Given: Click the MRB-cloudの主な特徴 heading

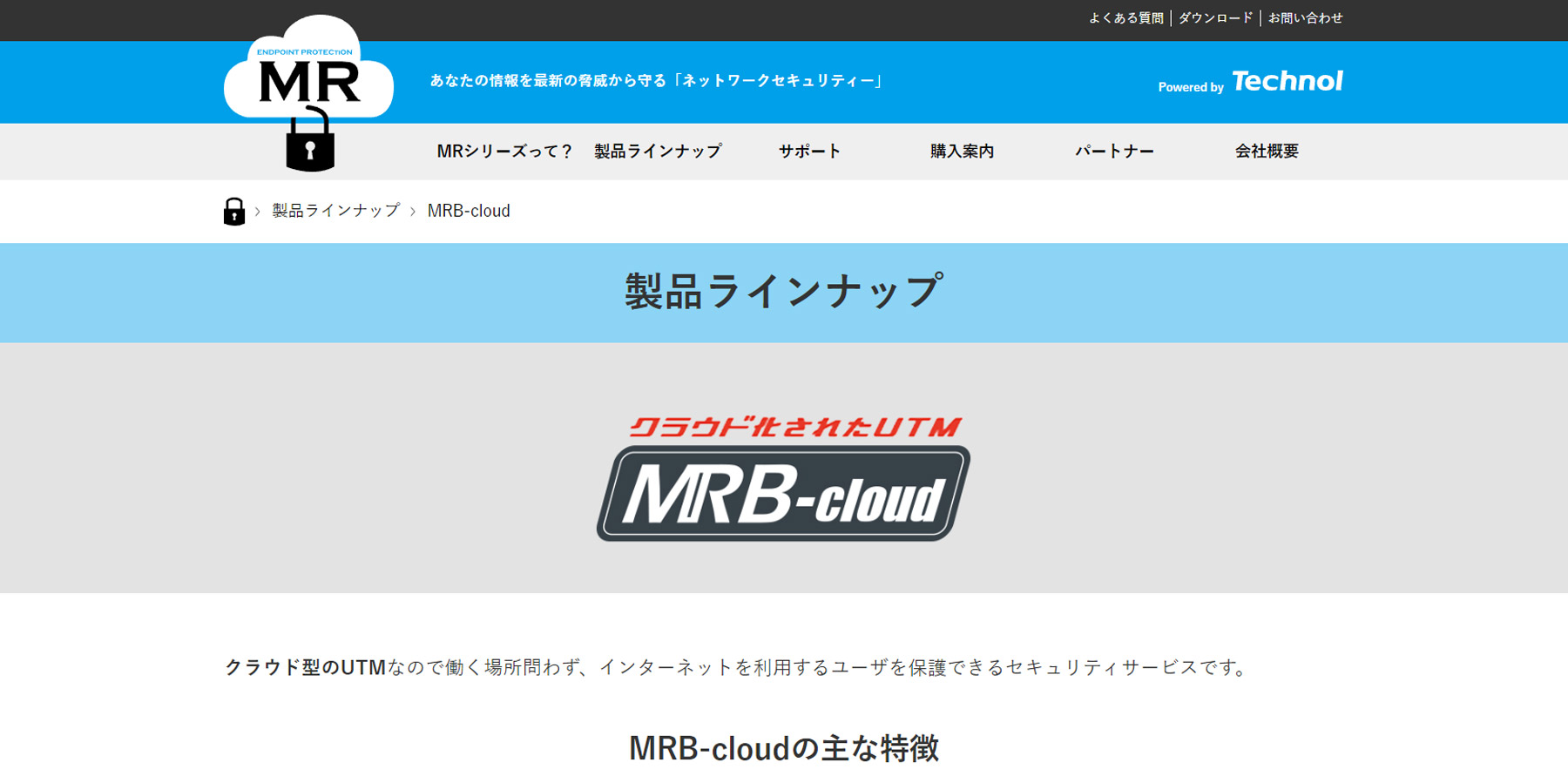Looking at the screenshot, I should pyautogui.click(x=784, y=748).
